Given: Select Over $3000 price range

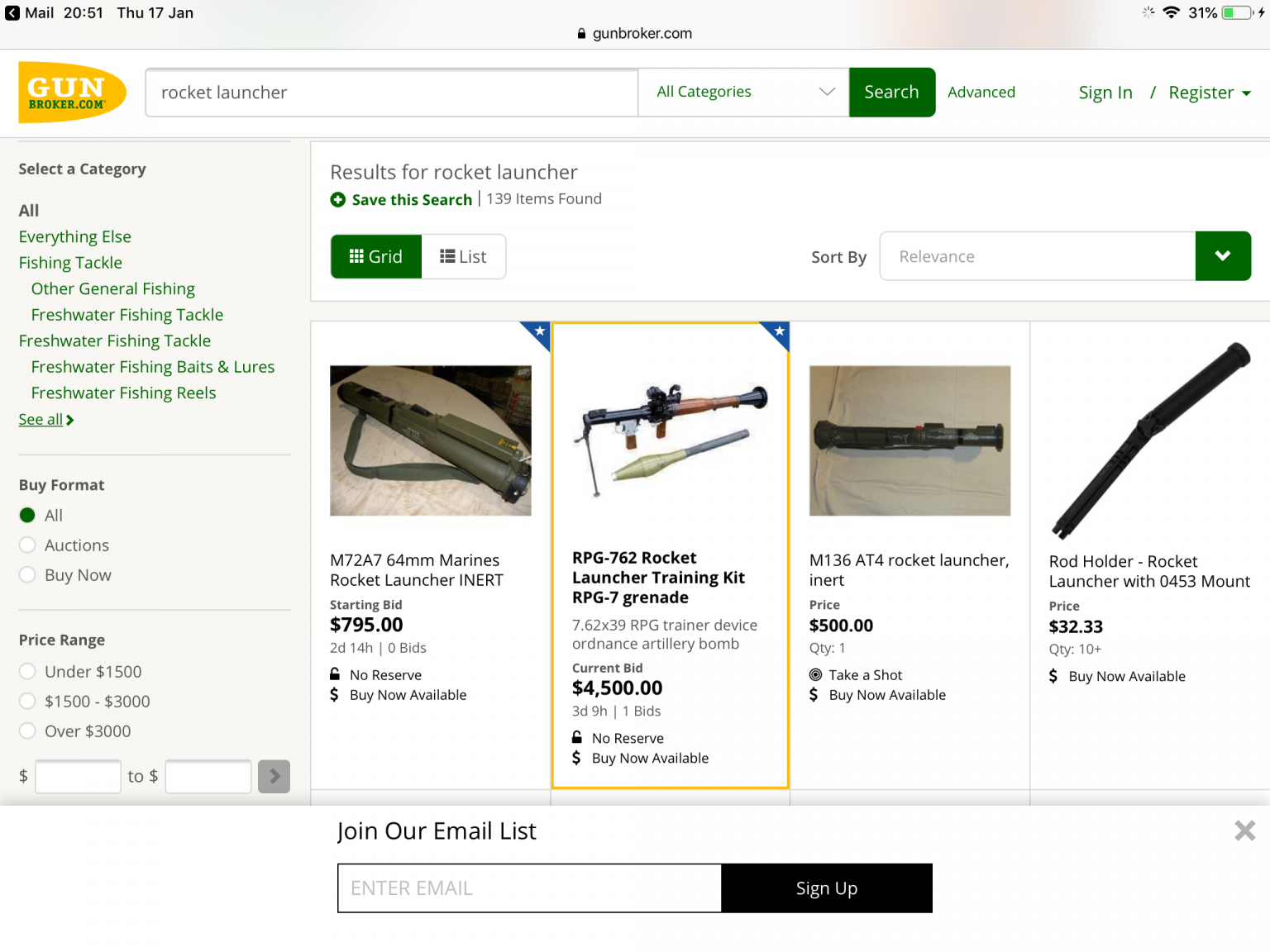Looking at the screenshot, I should [27, 731].
